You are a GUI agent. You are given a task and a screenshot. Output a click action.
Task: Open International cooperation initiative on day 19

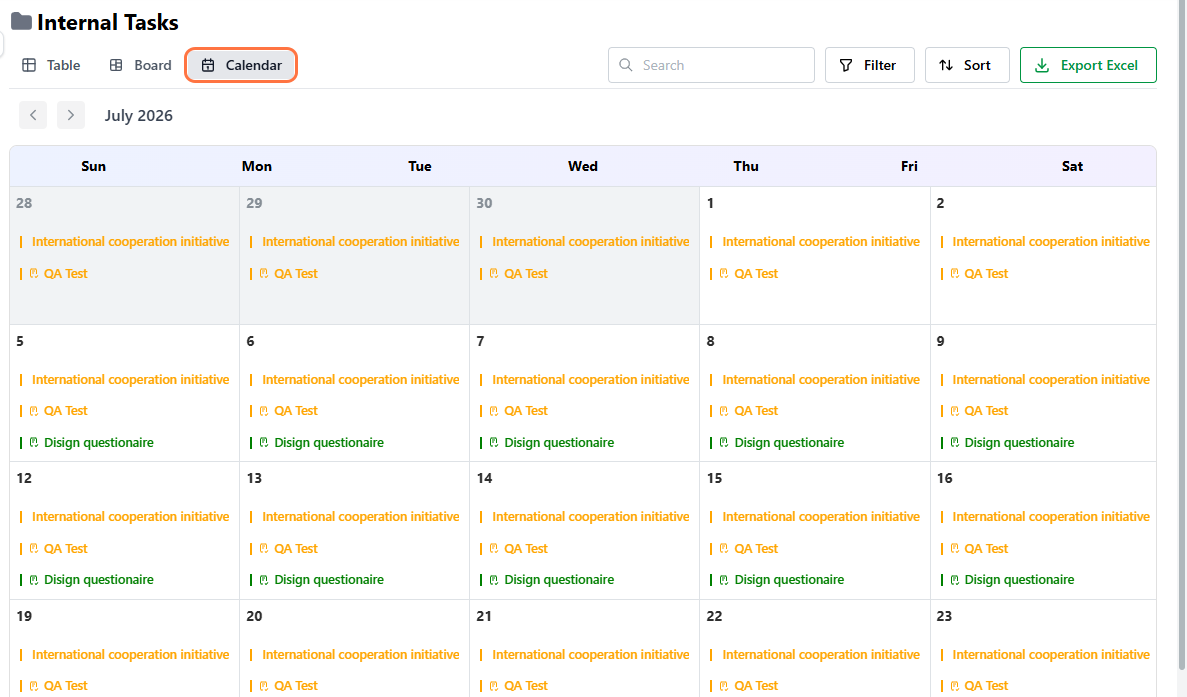[x=130, y=655]
